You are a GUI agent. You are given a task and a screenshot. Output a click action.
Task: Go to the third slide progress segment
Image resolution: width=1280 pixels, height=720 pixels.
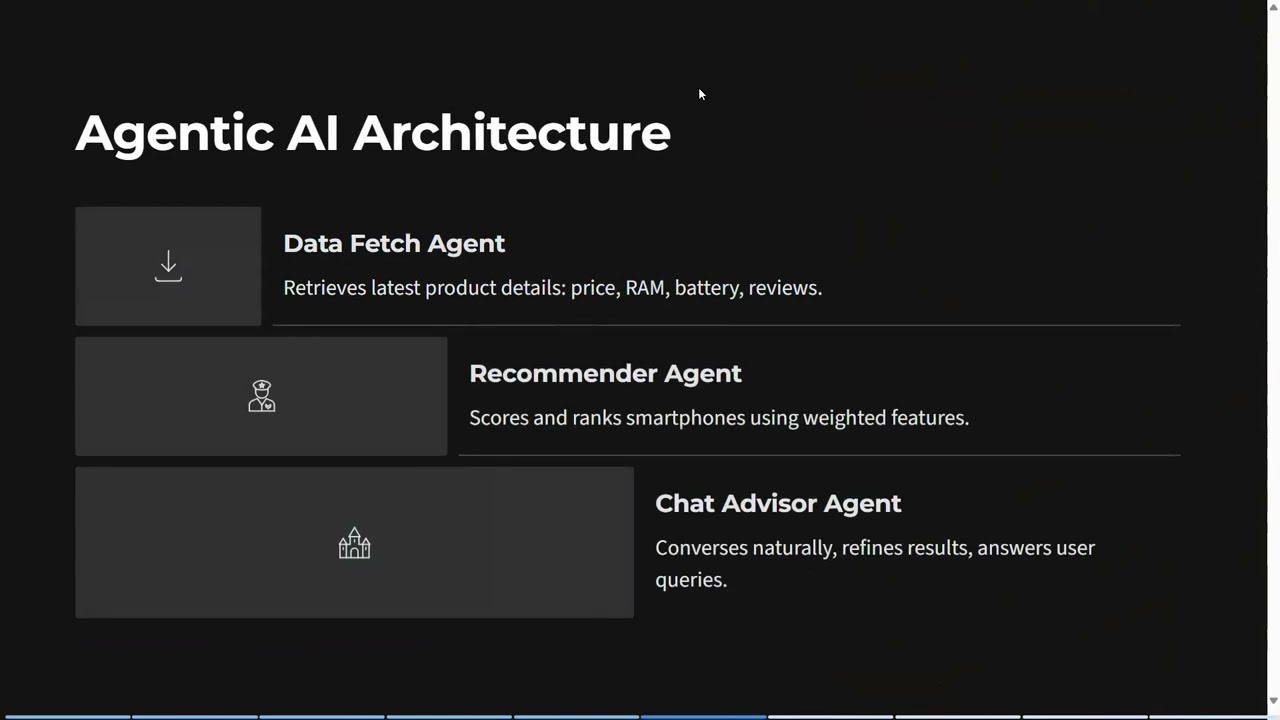(x=322, y=717)
